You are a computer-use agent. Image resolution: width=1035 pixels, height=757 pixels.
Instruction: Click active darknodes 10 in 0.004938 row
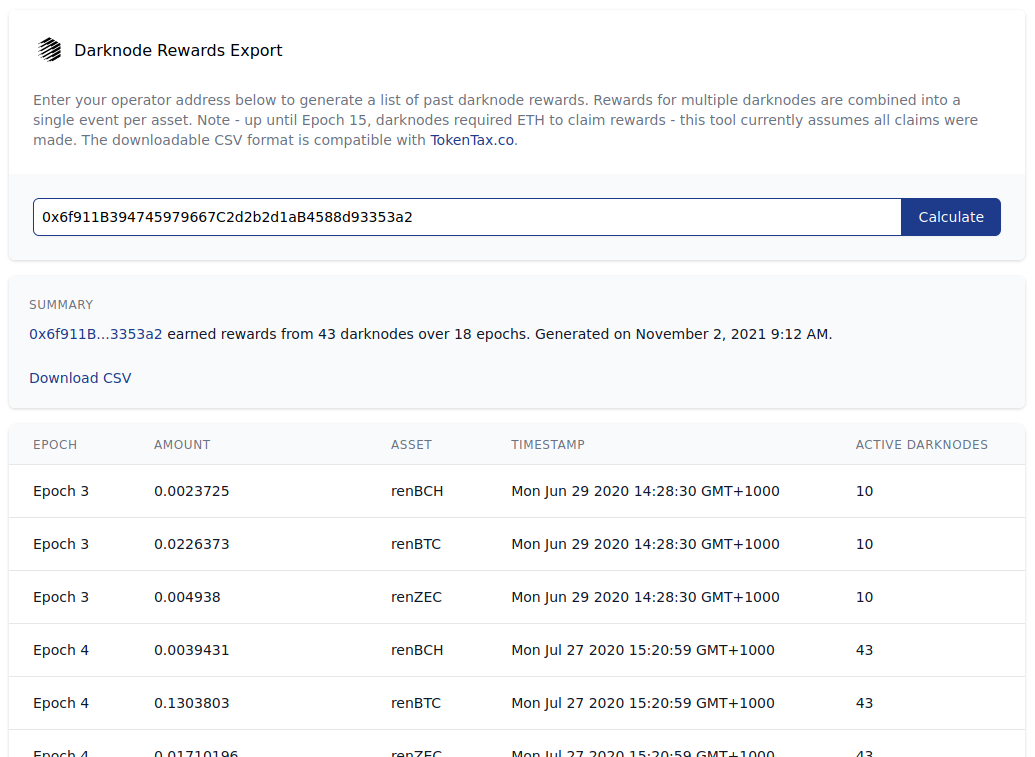pyautogui.click(x=864, y=597)
